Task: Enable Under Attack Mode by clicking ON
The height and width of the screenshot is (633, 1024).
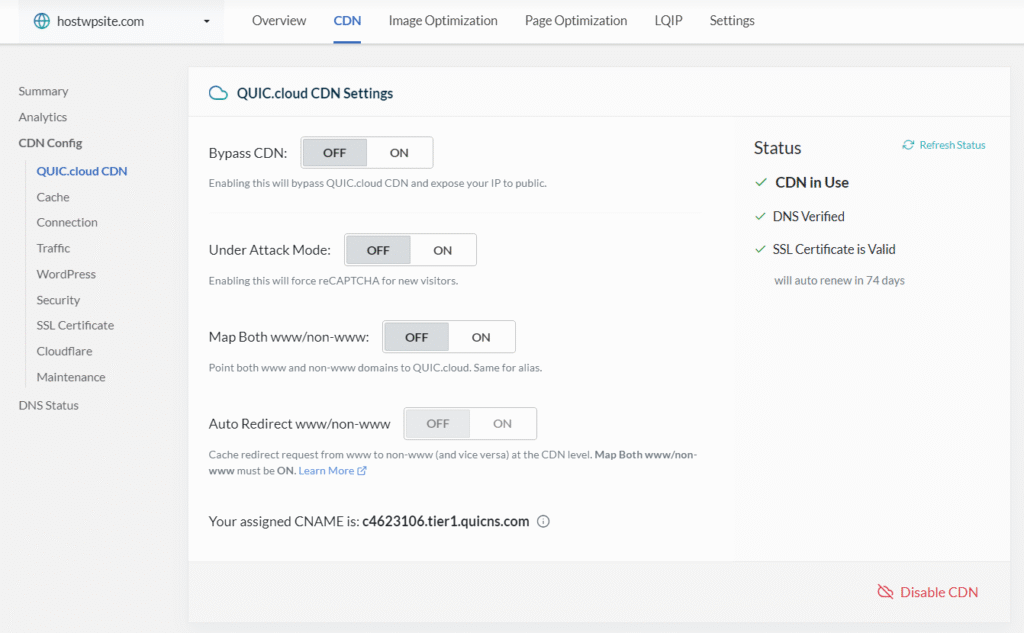Action: pos(443,249)
